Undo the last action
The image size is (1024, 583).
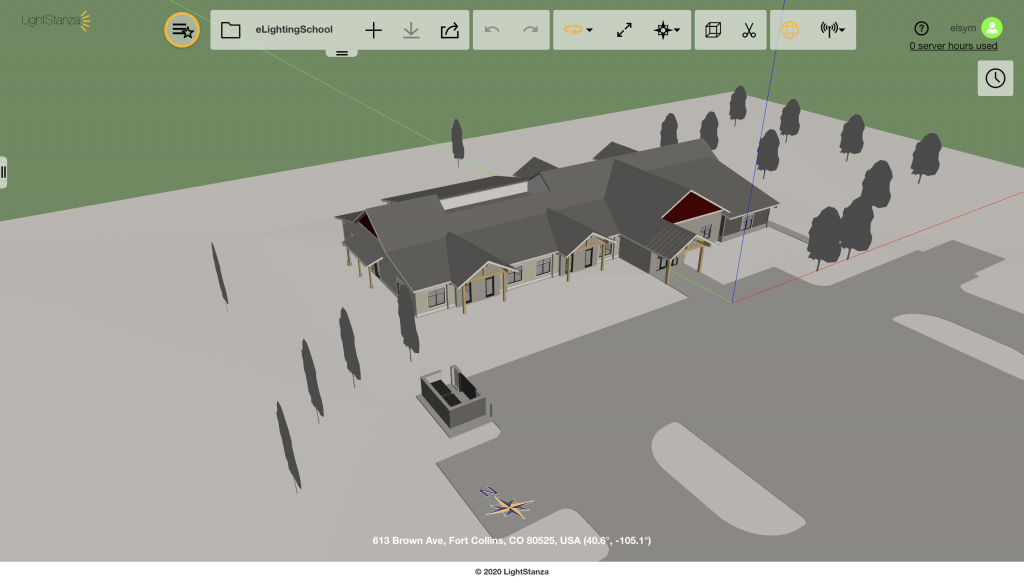click(x=492, y=29)
